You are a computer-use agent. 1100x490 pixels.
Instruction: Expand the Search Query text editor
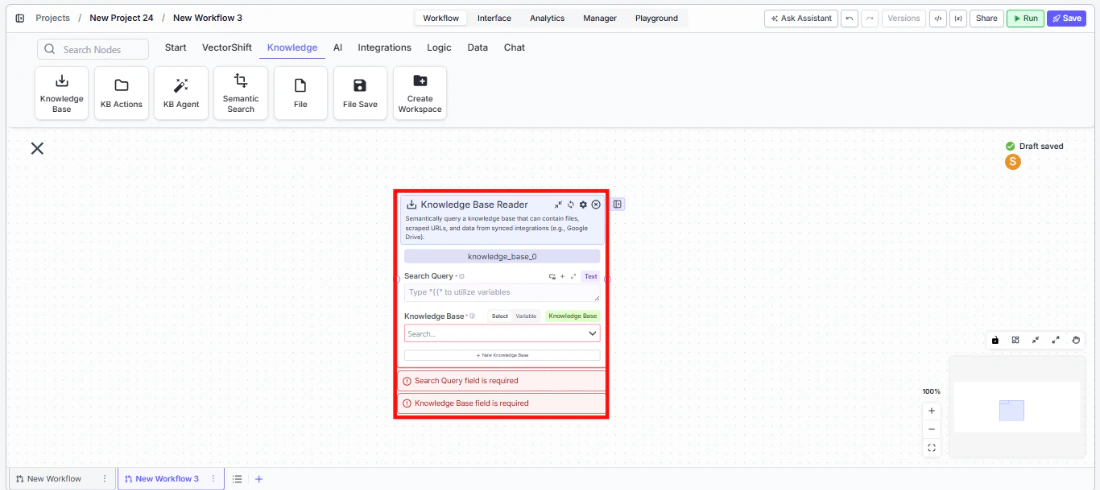(573, 277)
